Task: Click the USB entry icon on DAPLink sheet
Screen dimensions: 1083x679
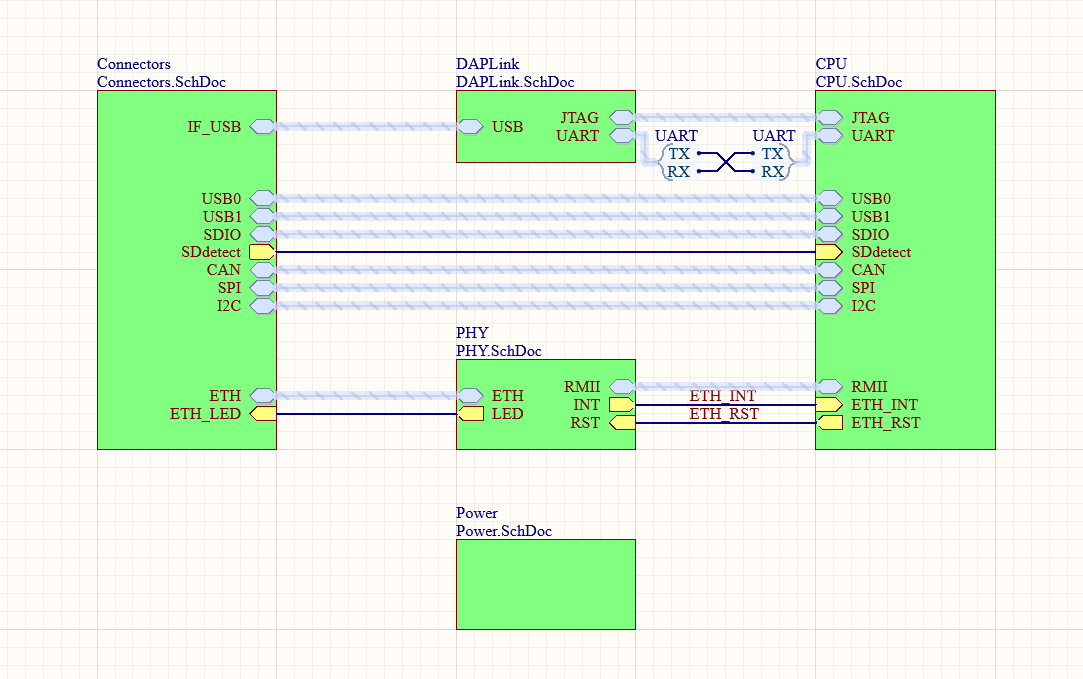Action: [470, 127]
